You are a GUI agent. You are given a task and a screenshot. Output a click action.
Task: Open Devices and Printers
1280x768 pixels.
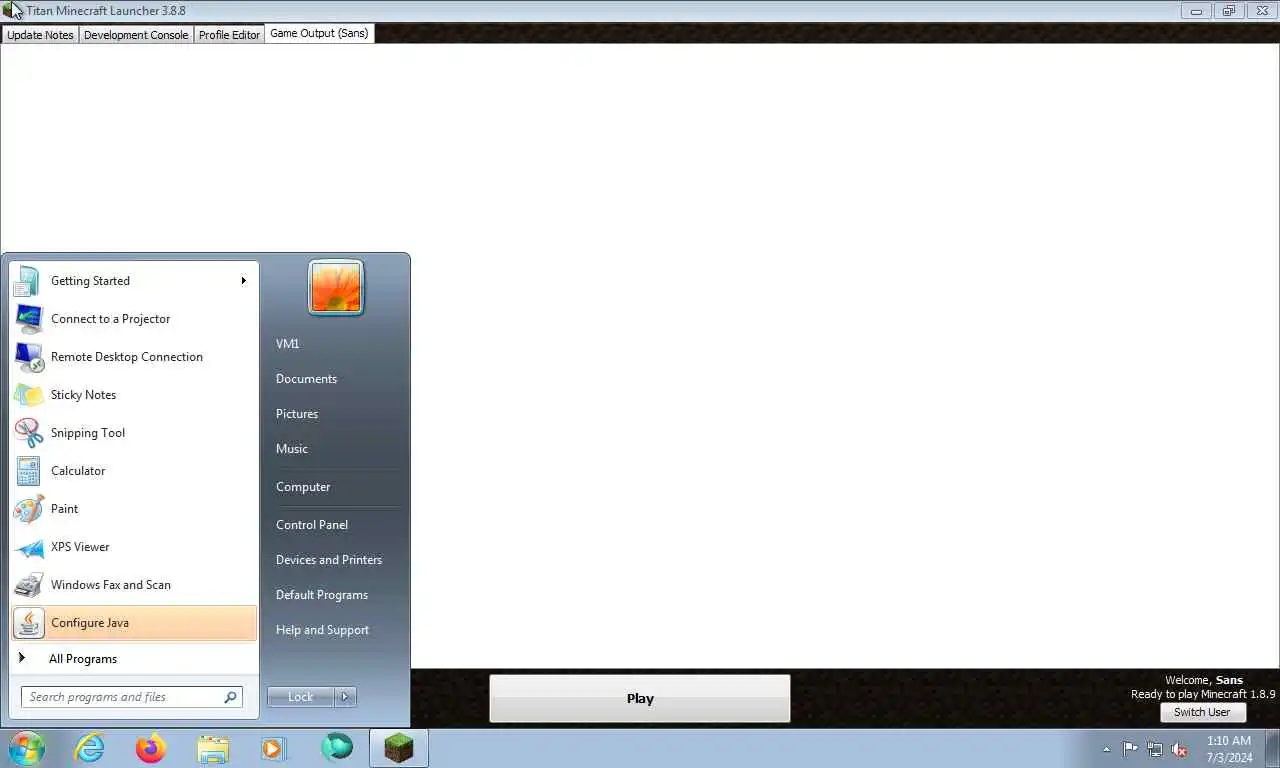pos(329,560)
